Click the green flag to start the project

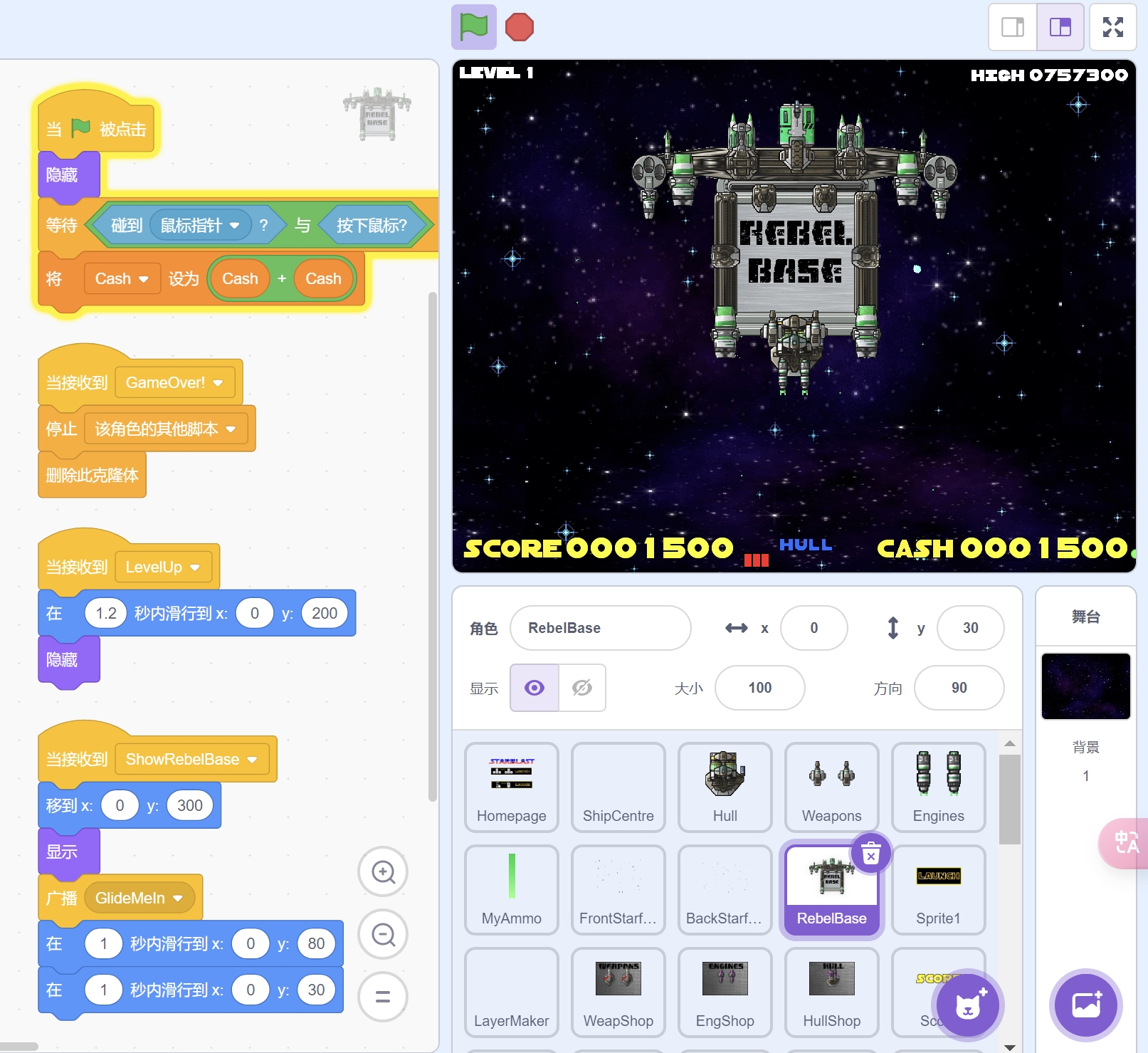click(473, 28)
